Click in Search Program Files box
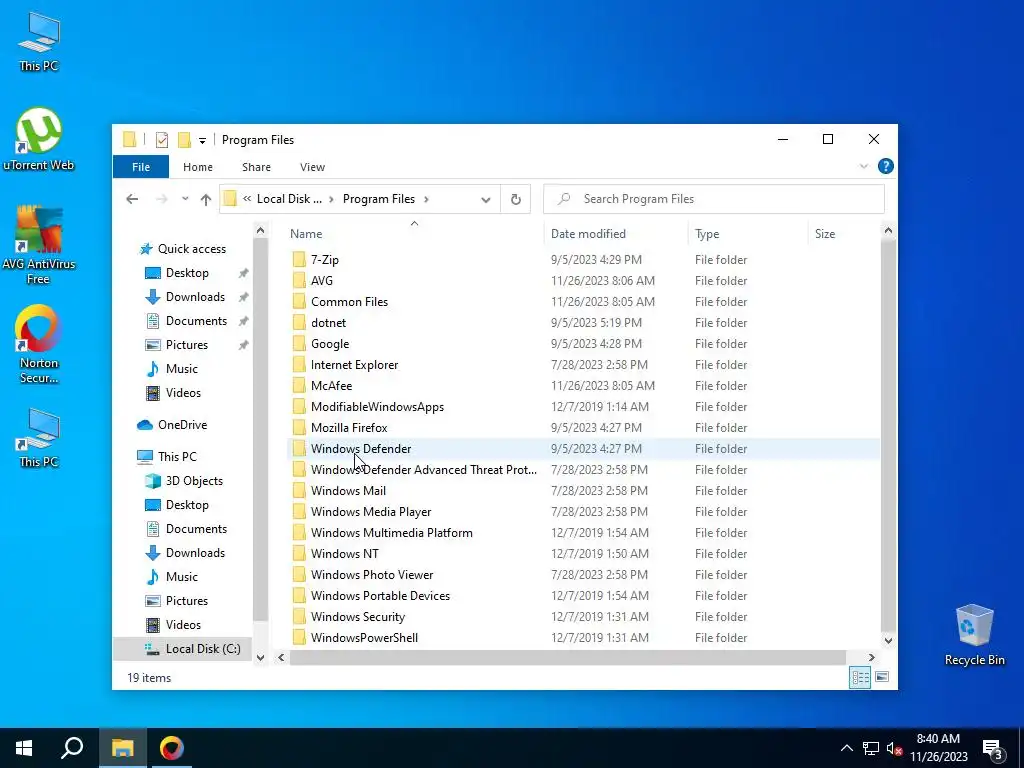 (714, 199)
